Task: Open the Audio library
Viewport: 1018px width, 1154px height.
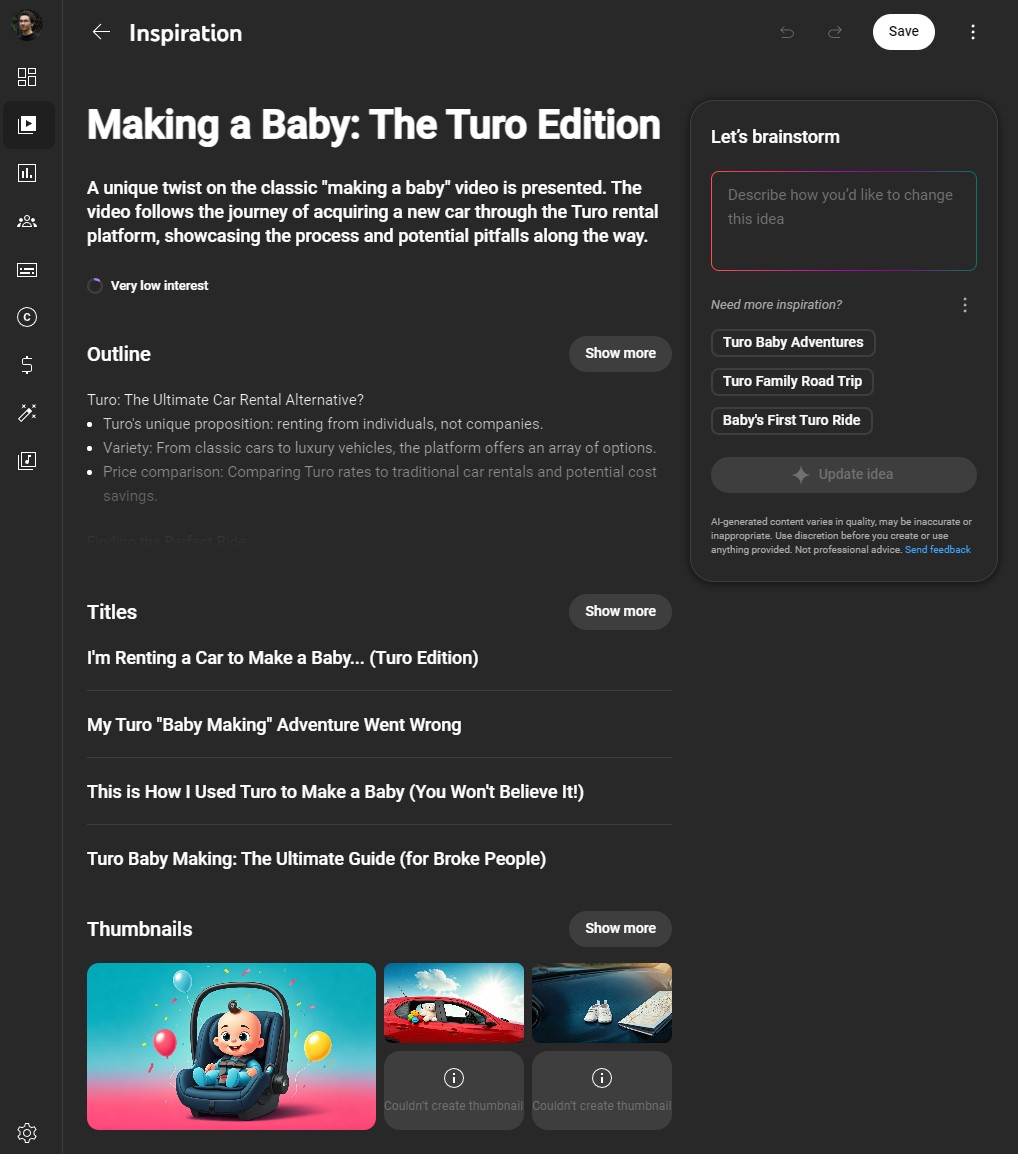Action: pyautogui.click(x=27, y=461)
